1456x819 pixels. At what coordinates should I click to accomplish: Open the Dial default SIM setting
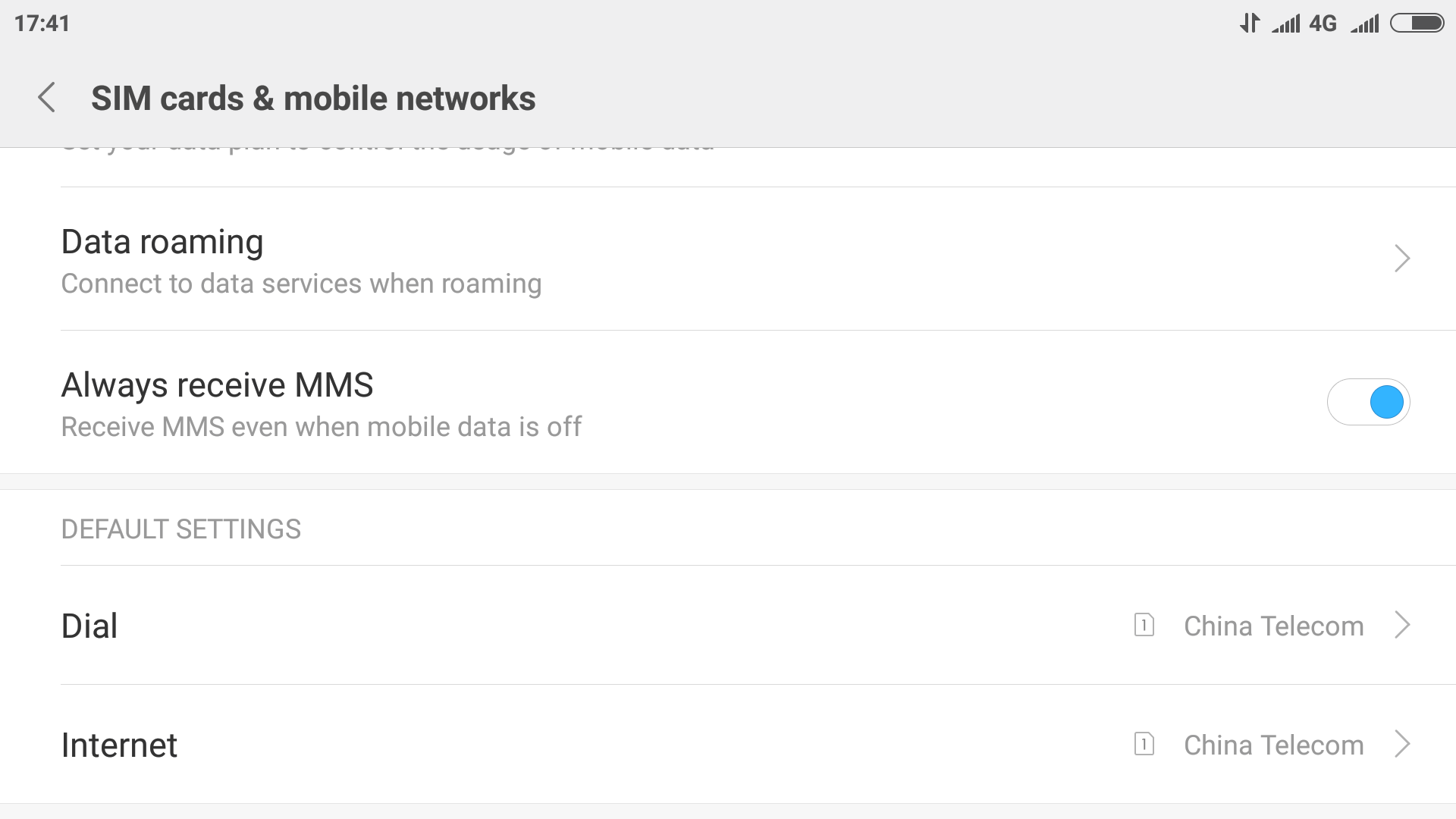(x=728, y=625)
